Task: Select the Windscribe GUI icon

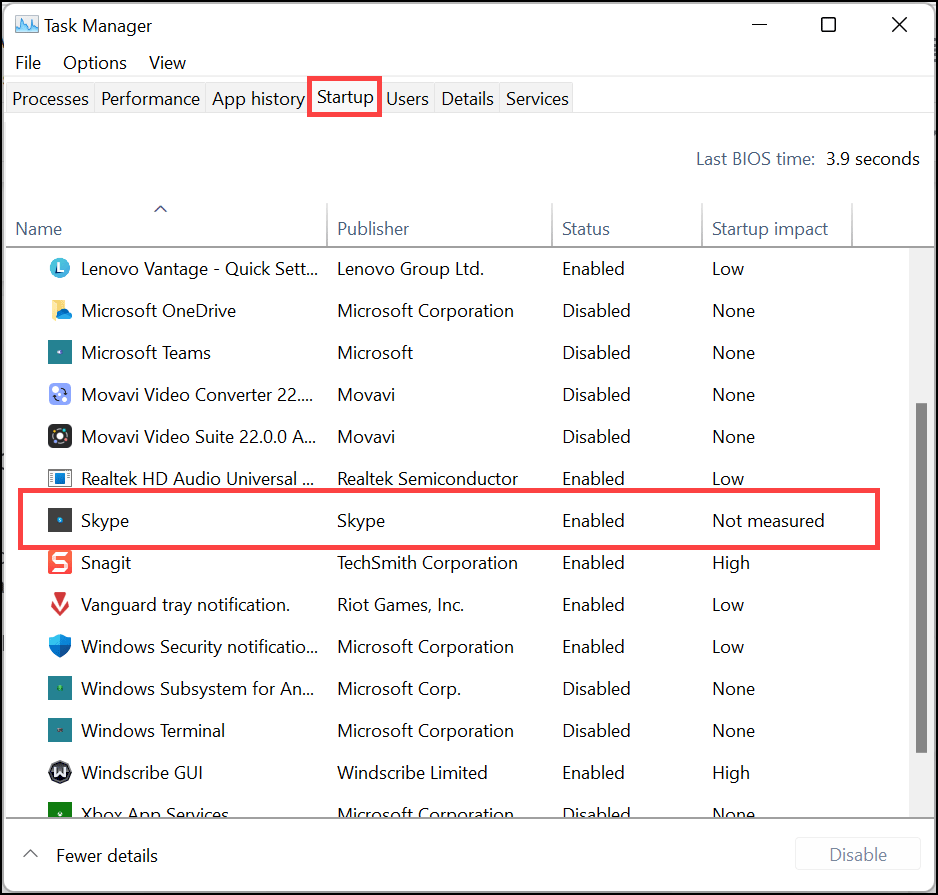Action: coord(60,773)
